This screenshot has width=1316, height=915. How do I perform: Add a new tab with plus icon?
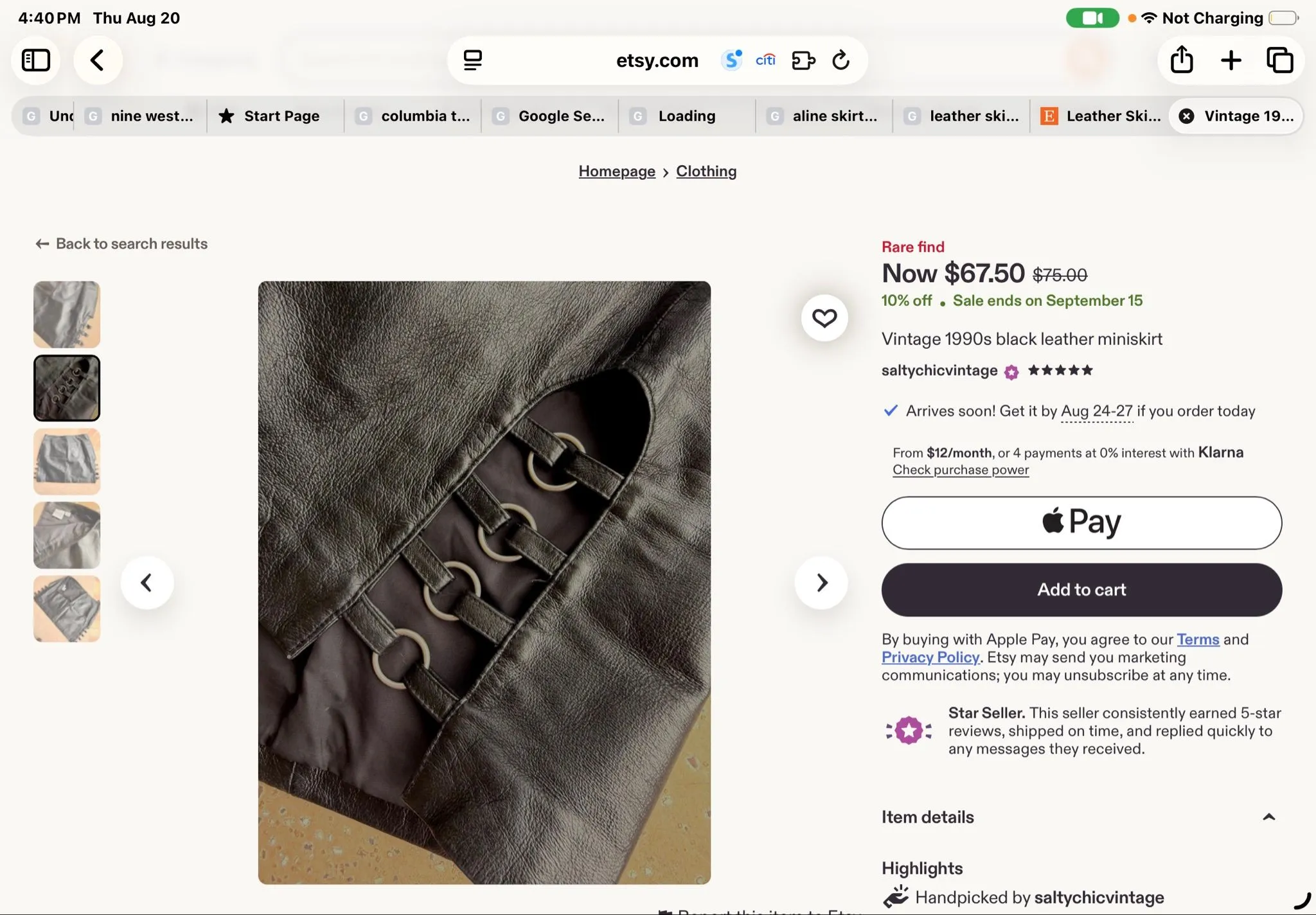click(1231, 60)
